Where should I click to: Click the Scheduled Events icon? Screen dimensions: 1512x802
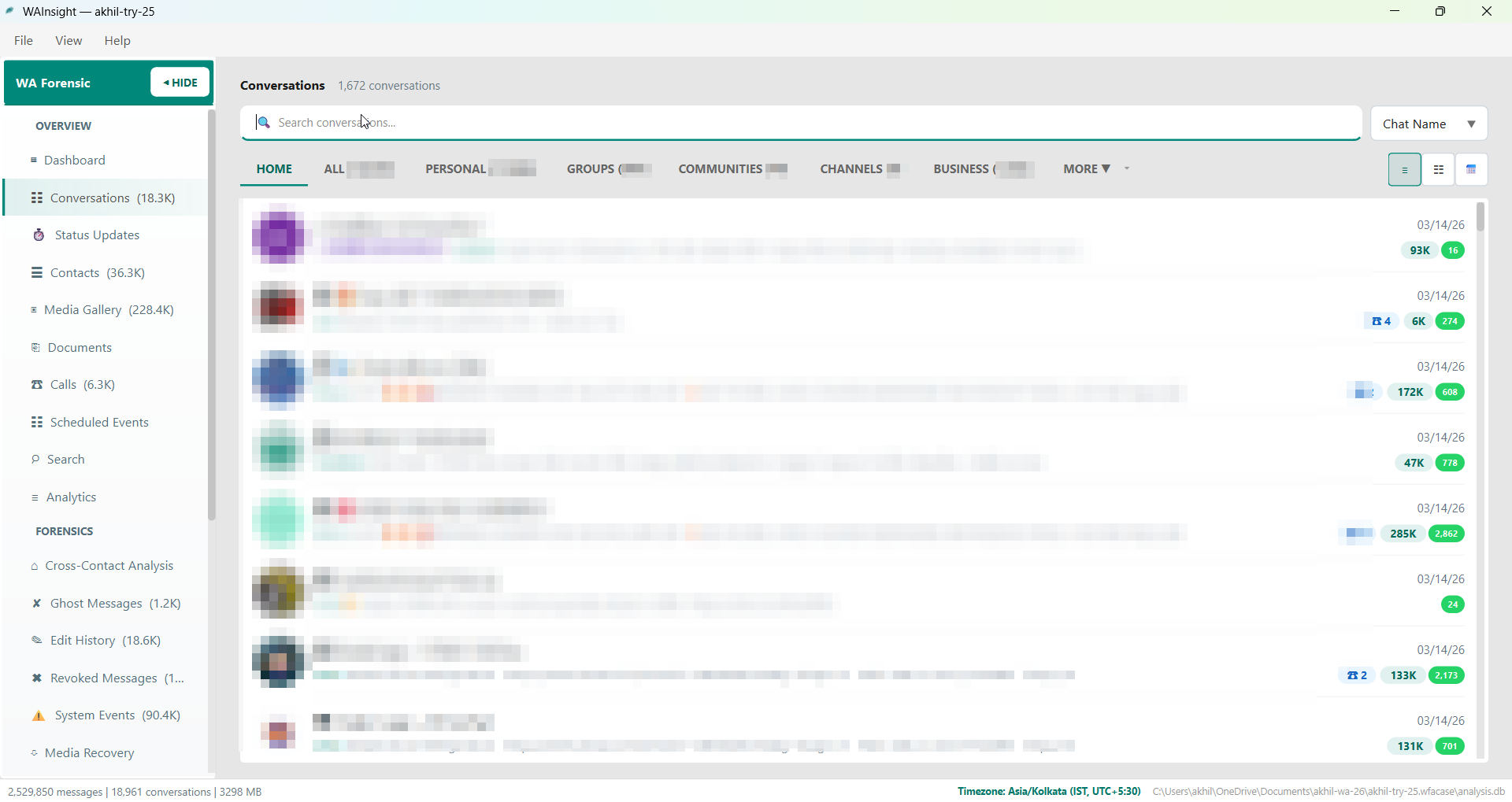36,422
